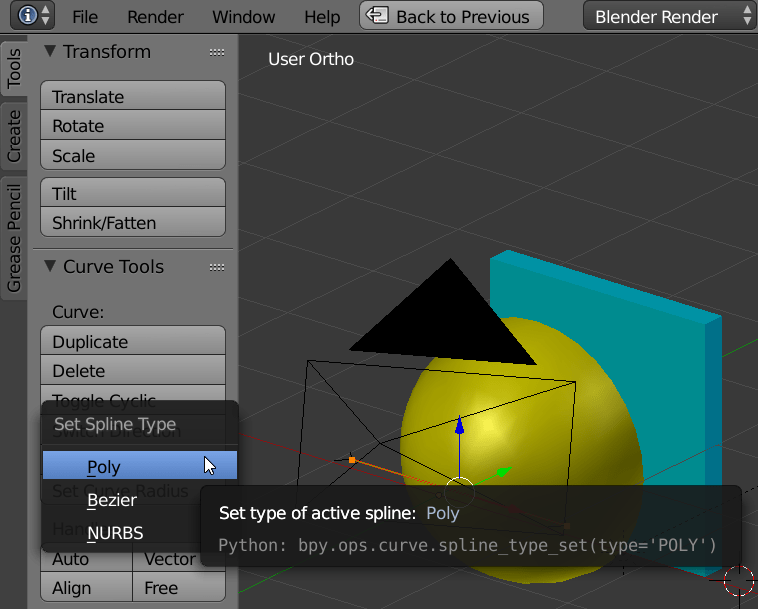Open the Window menu

pos(244,17)
